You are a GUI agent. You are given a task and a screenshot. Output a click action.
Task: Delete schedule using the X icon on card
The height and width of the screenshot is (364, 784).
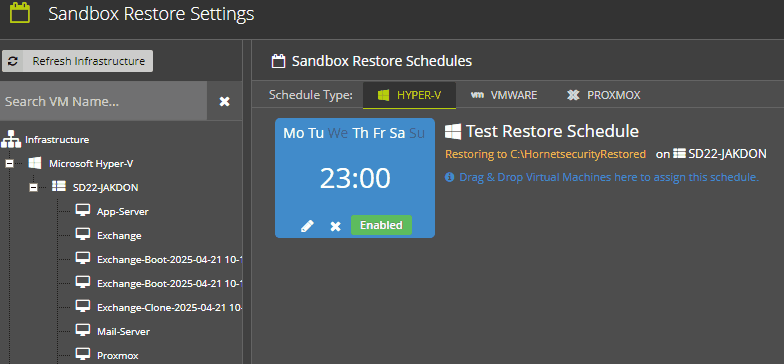336,226
